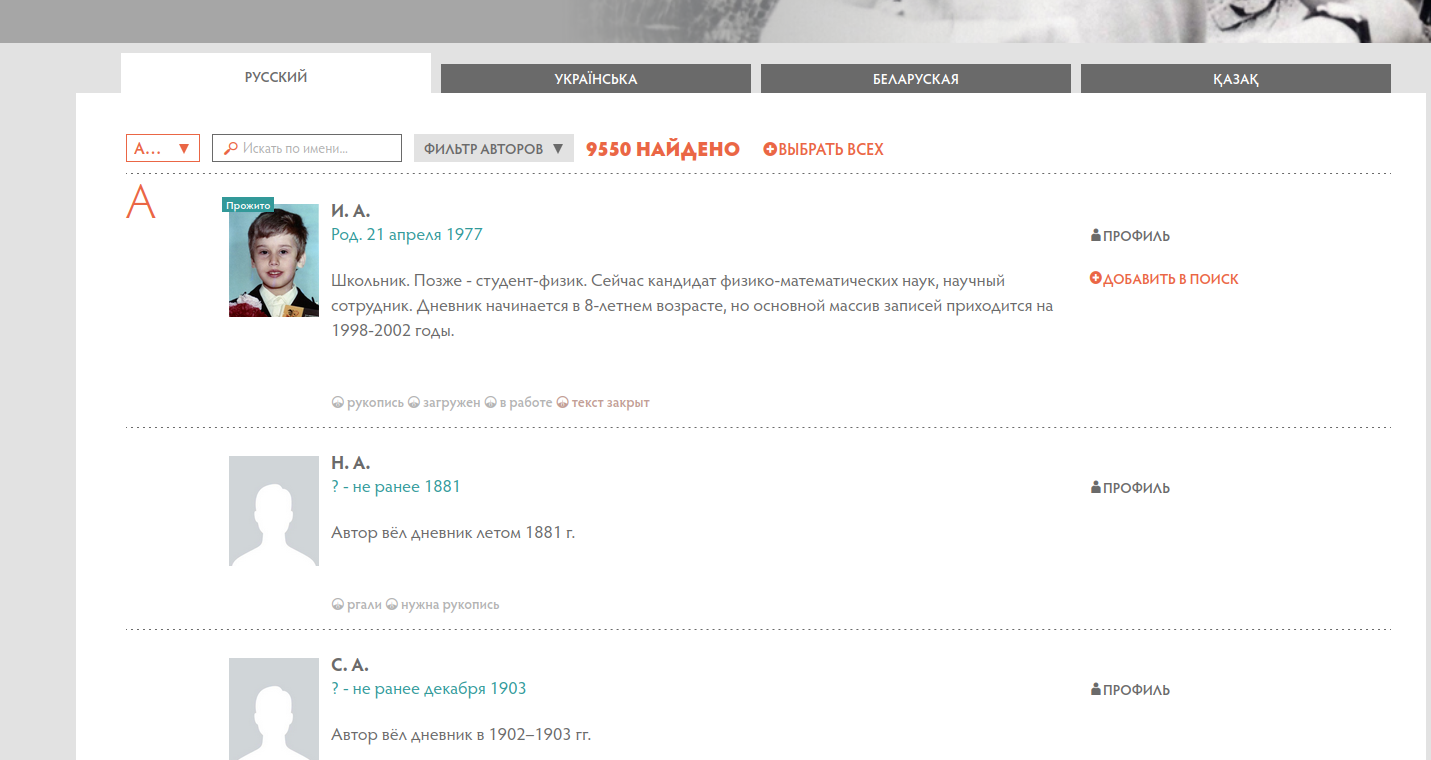Screen dimensions: 1431x760
Task: Open the ҚАЗАҚ language tab
Action: [x=1235, y=79]
